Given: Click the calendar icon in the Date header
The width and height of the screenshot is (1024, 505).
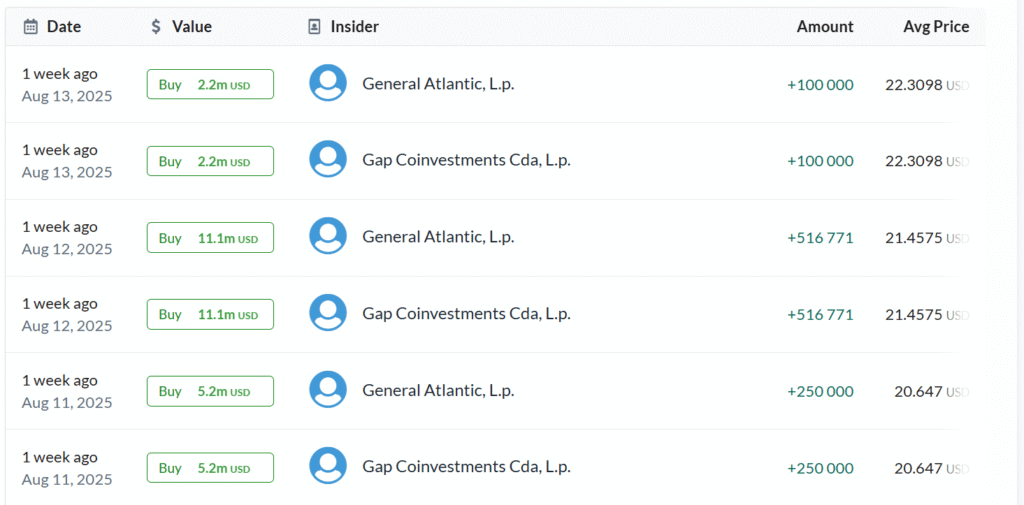Looking at the screenshot, I should coord(31,27).
